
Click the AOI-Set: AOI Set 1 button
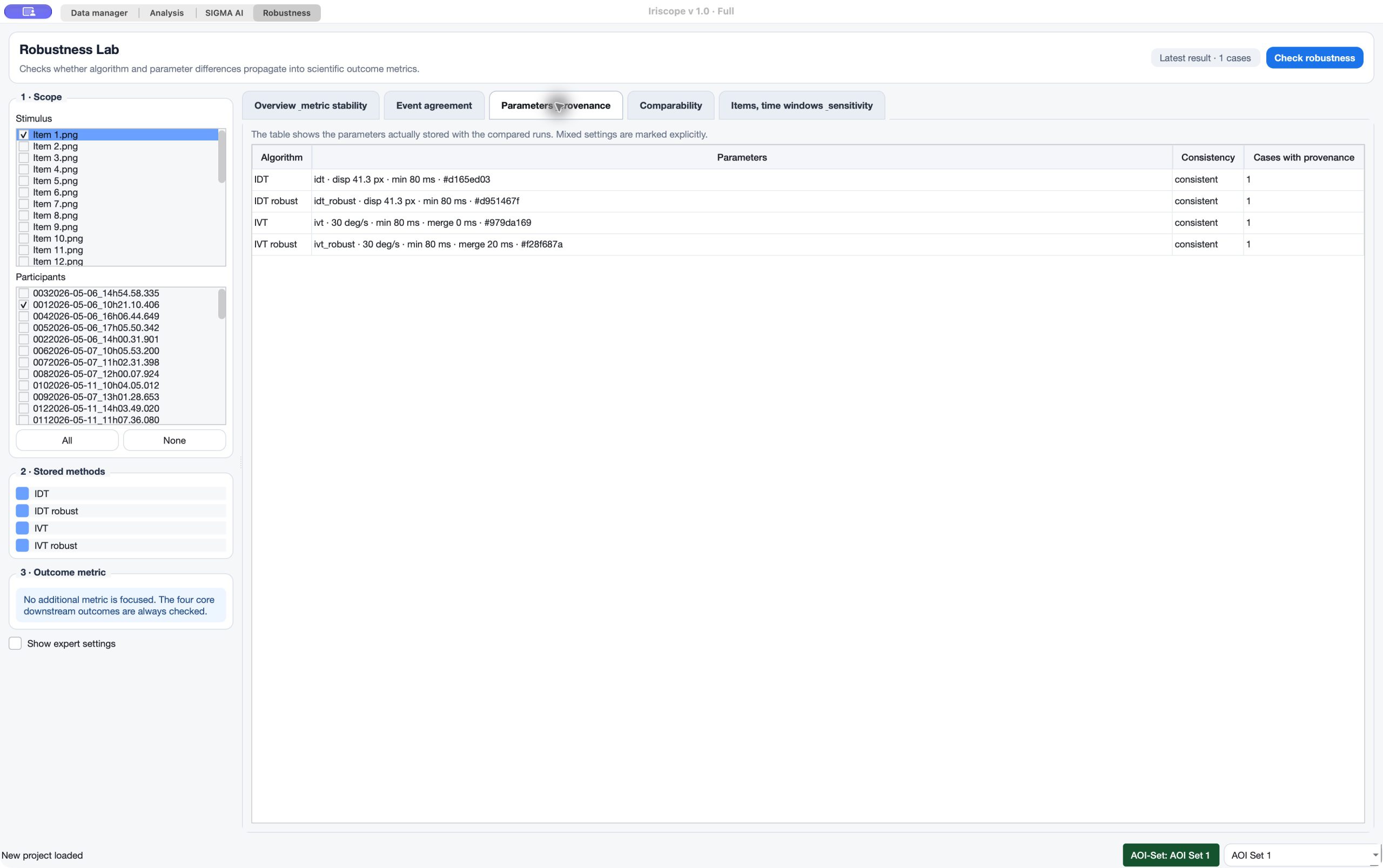[1170, 855]
